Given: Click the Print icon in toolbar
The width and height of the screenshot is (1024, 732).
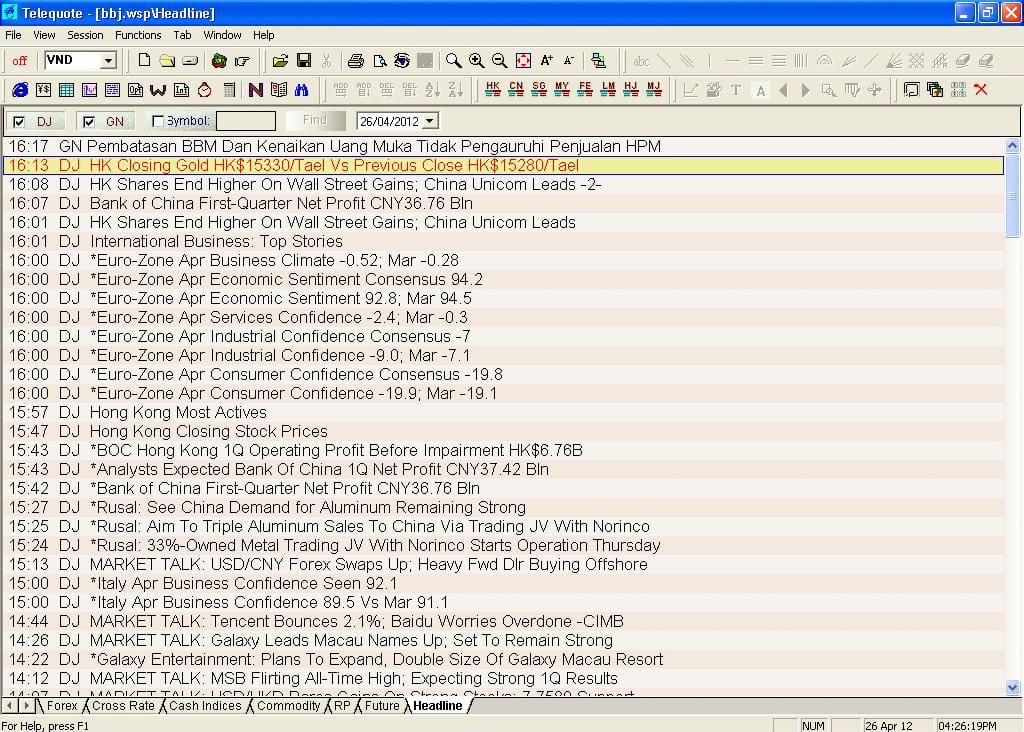Looking at the screenshot, I should point(356,61).
